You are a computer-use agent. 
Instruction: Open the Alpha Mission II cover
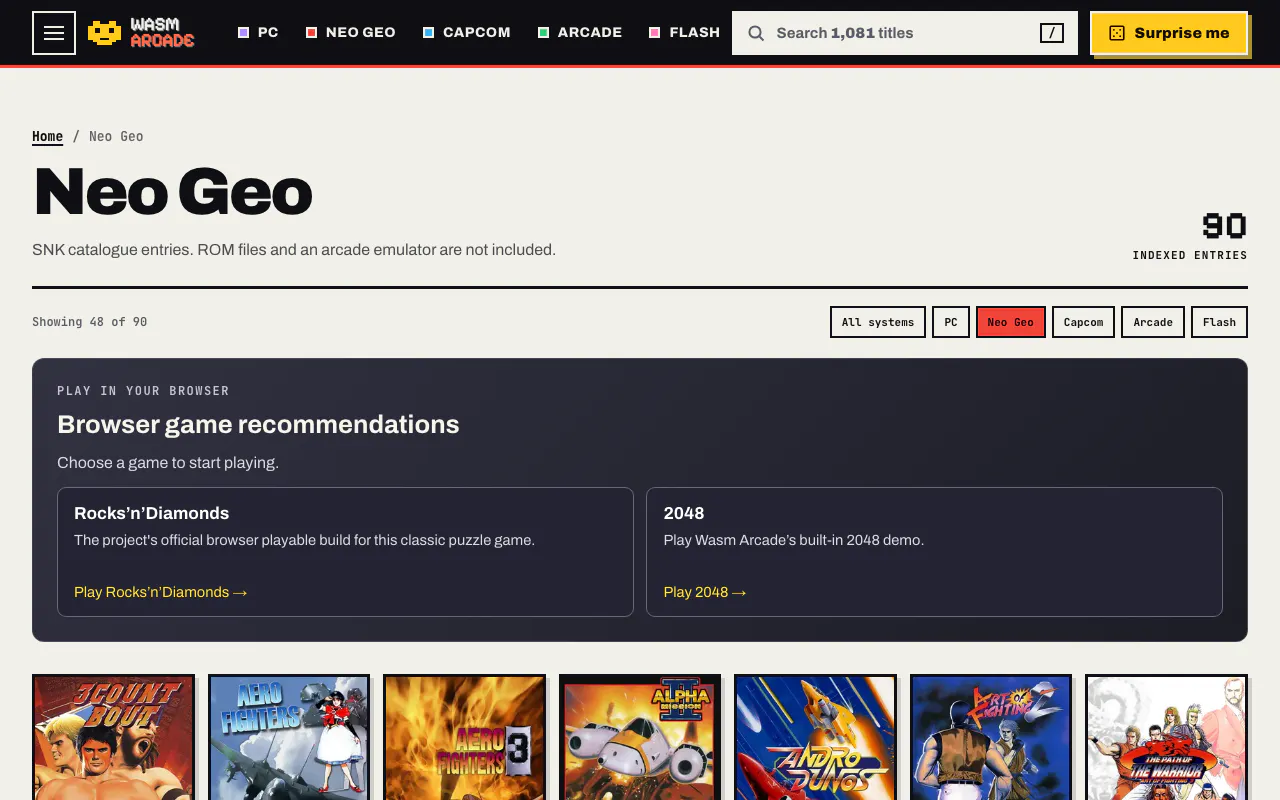(640, 737)
